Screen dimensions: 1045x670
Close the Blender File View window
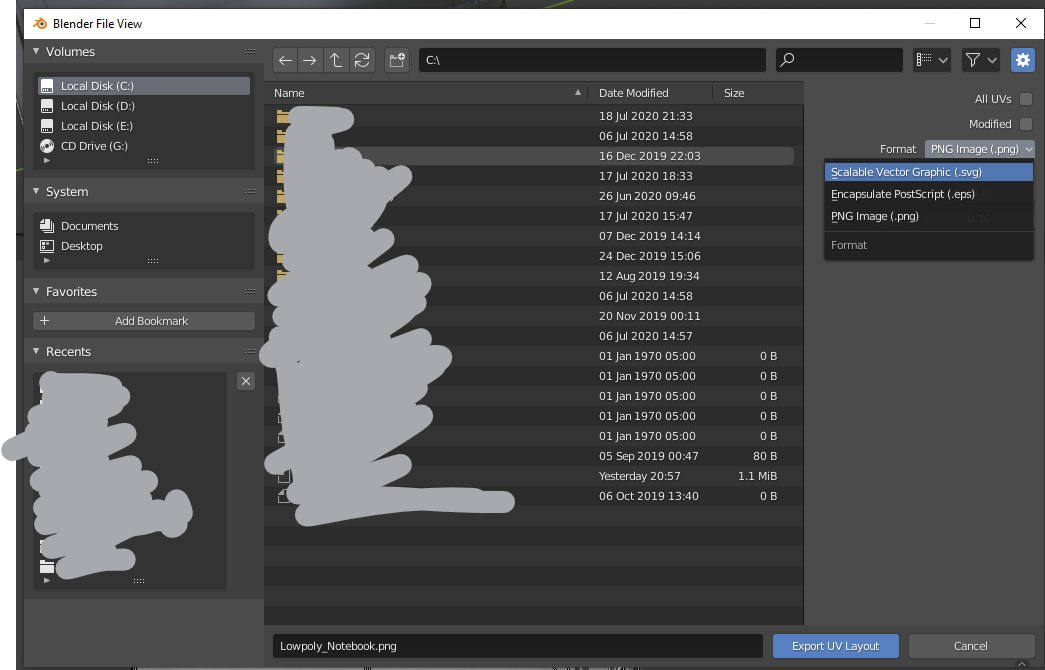click(x=1020, y=23)
